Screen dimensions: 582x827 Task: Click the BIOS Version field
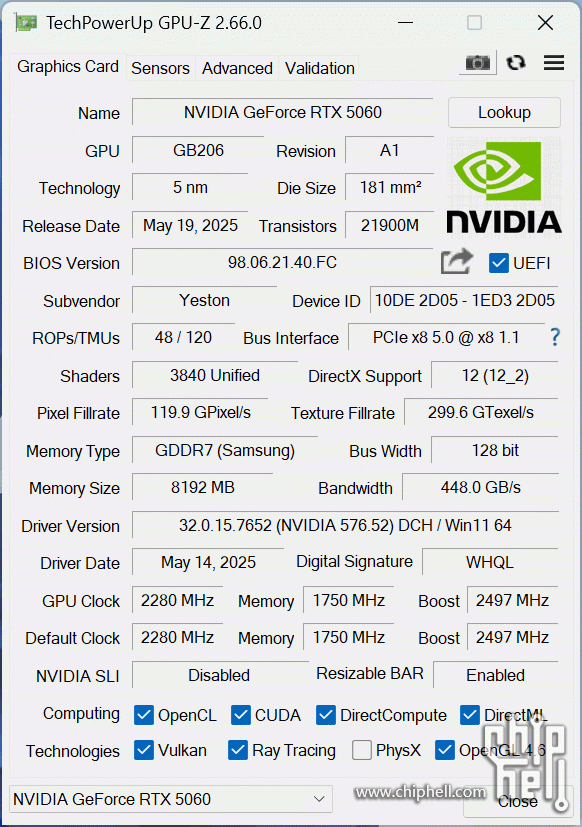282,262
